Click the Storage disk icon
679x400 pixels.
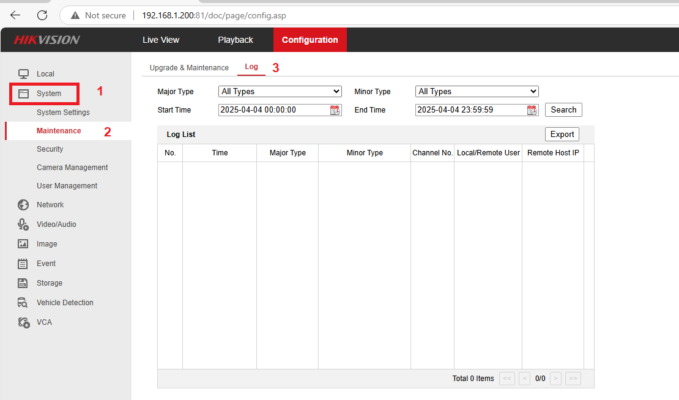coord(23,283)
